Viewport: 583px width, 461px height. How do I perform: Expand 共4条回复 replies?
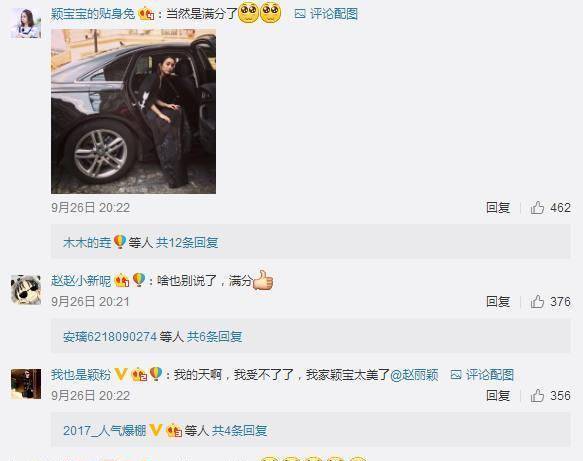(239, 431)
